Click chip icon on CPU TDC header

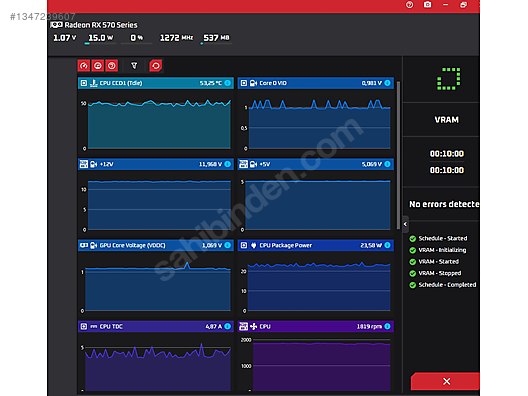pyautogui.click(x=84, y=326)
